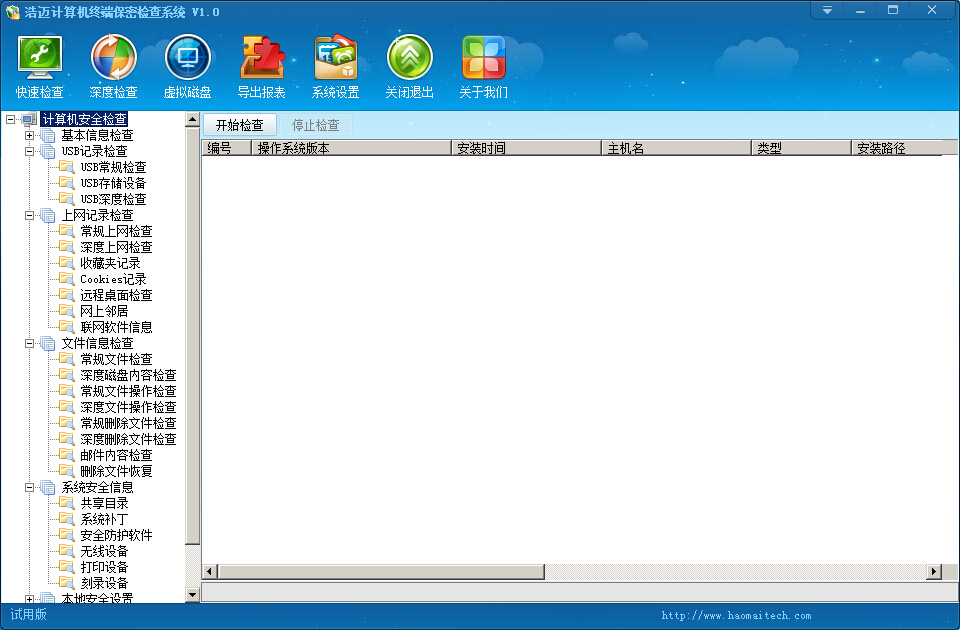Click the tree panel vertical scrollbar thumb
The height and width of the screenshot is (630, 960).
point(192,336)
